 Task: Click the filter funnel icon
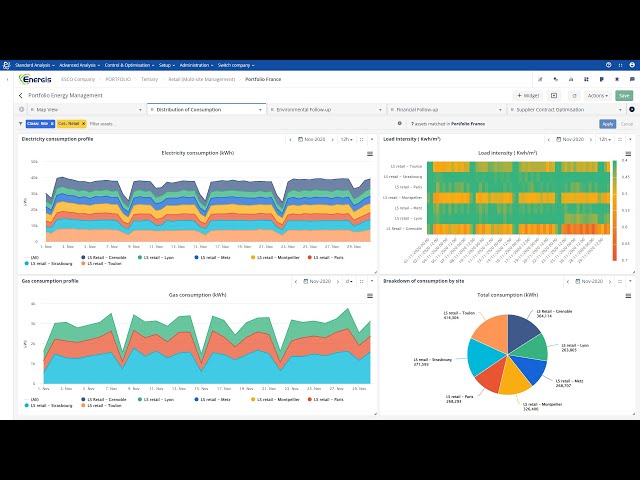(x=20, y=123)
